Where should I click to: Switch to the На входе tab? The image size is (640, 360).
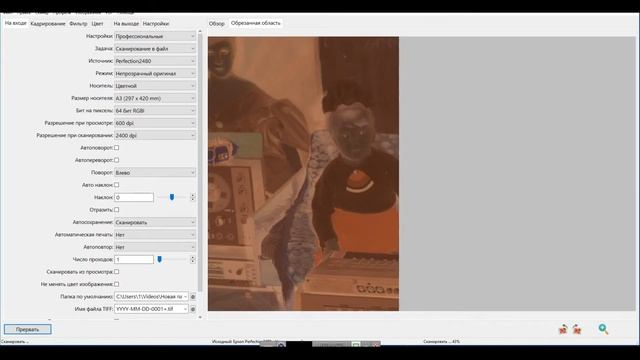tap(16, 23)
